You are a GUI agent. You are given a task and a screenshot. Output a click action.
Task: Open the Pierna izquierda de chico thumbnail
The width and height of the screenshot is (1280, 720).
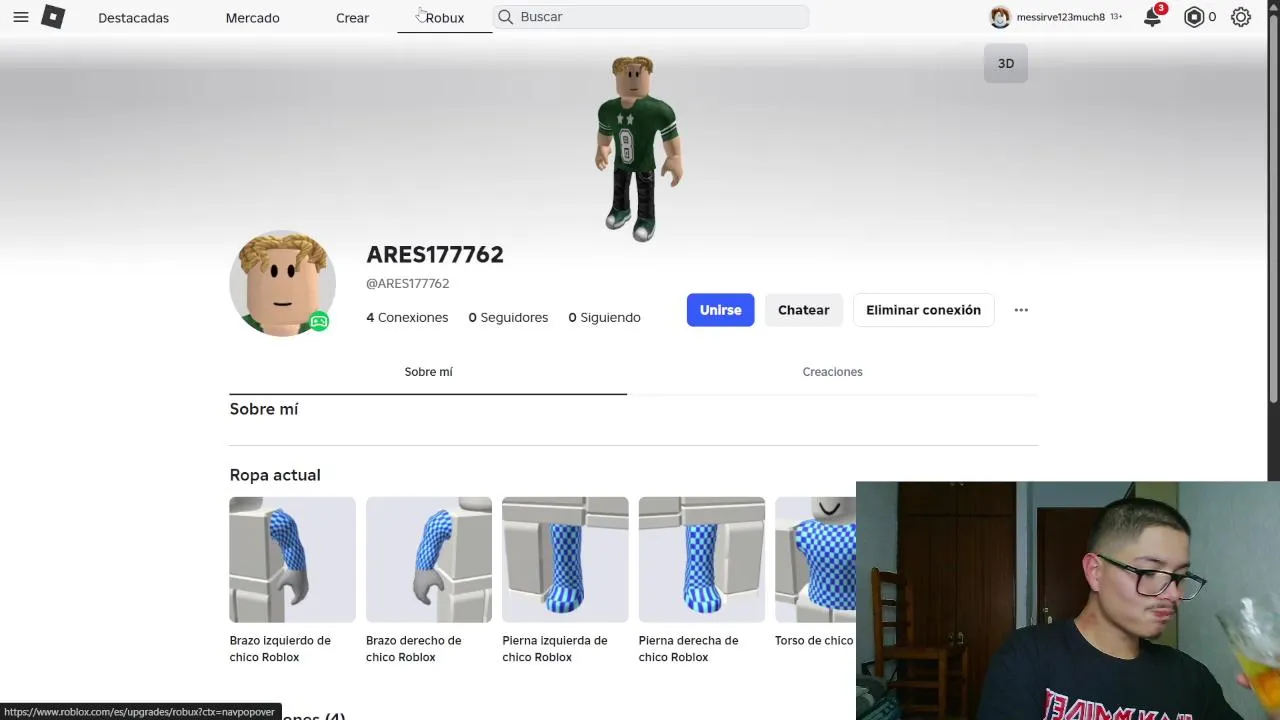coord(565,560)
